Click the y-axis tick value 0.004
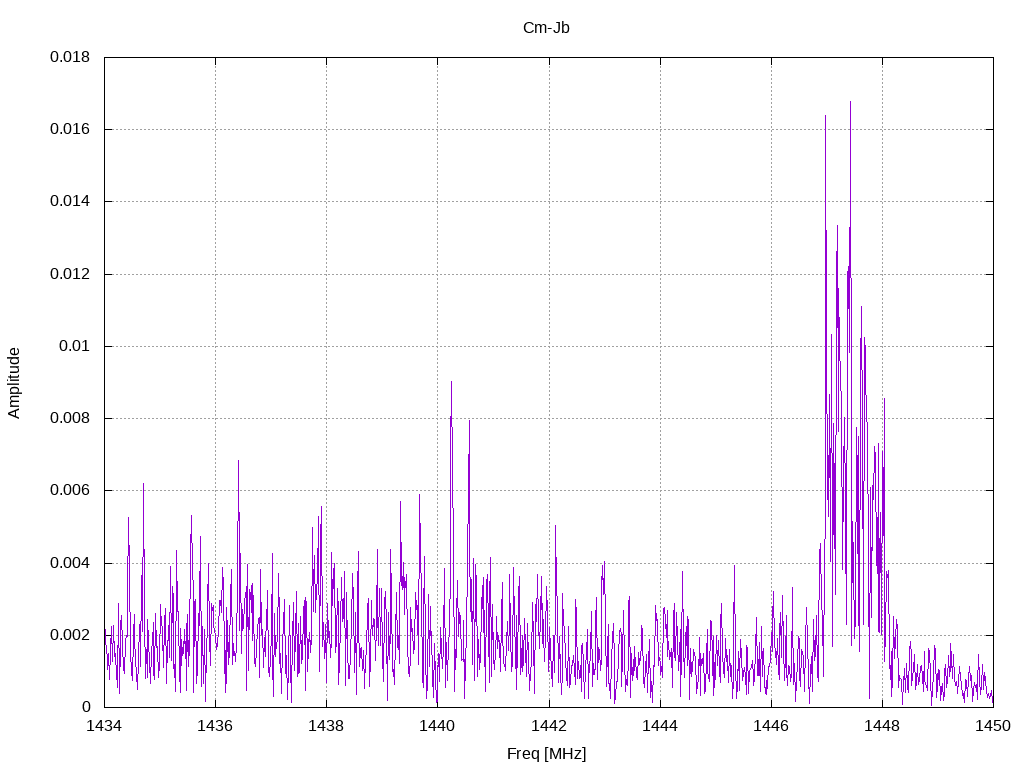1024x768 pixels. (70, 563)
